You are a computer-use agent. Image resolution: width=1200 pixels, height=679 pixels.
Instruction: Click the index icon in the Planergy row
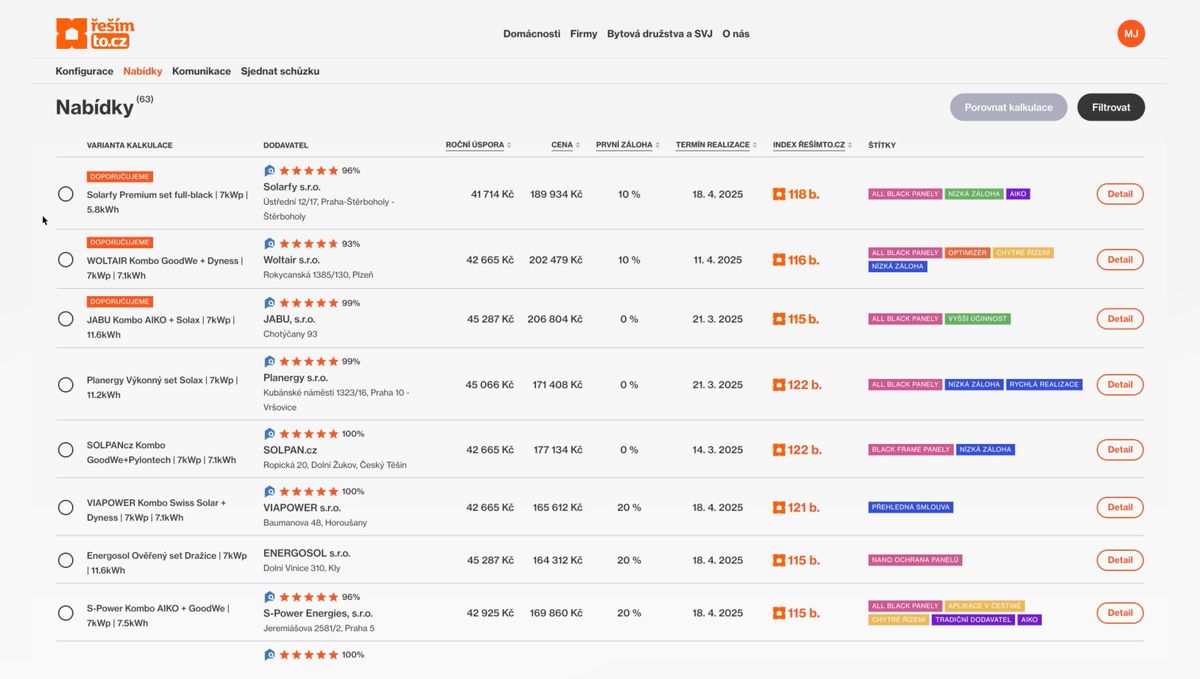click(x=779, y=385)
